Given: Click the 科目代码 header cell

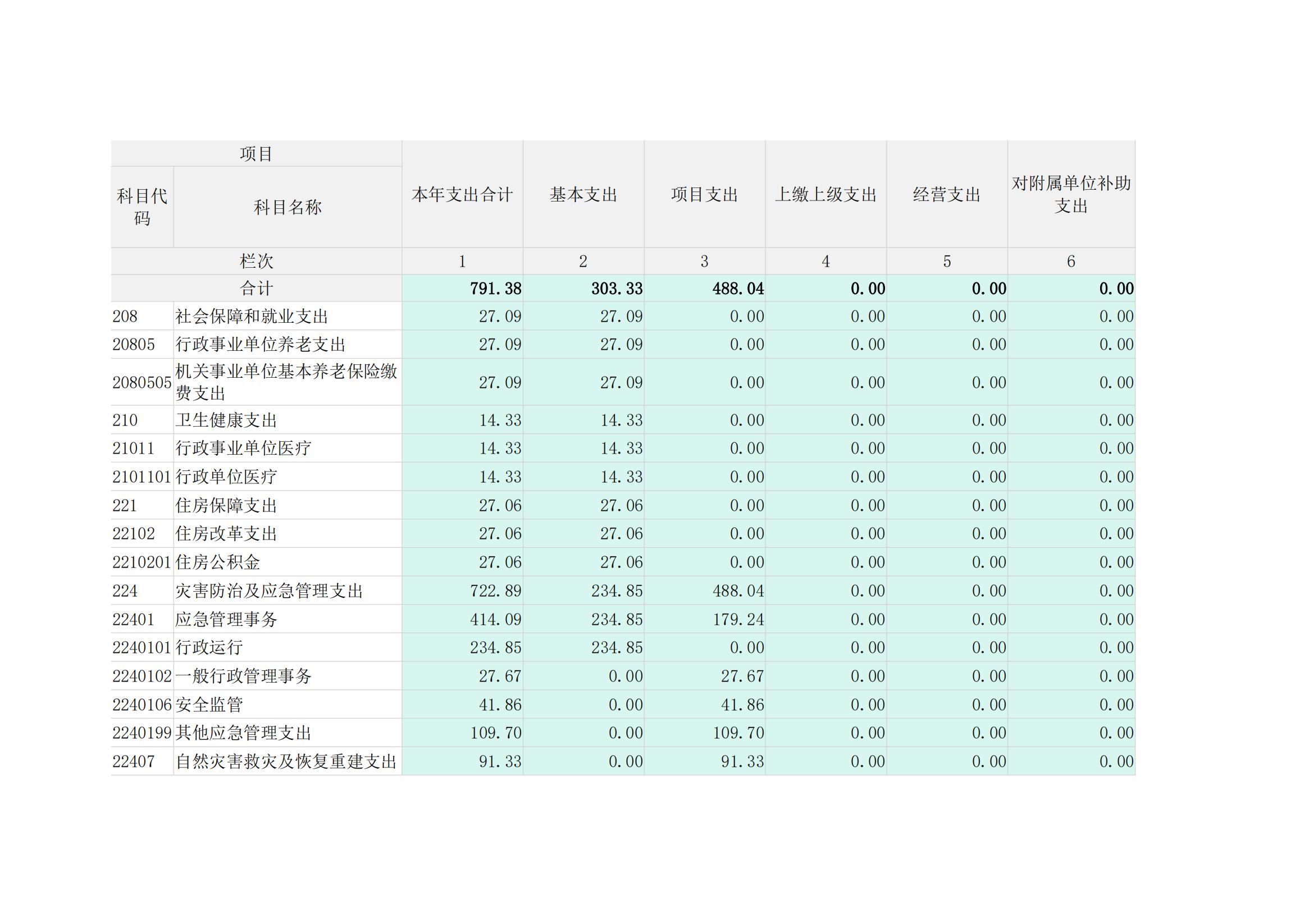Looking at the screenshot, I should 142,207.
